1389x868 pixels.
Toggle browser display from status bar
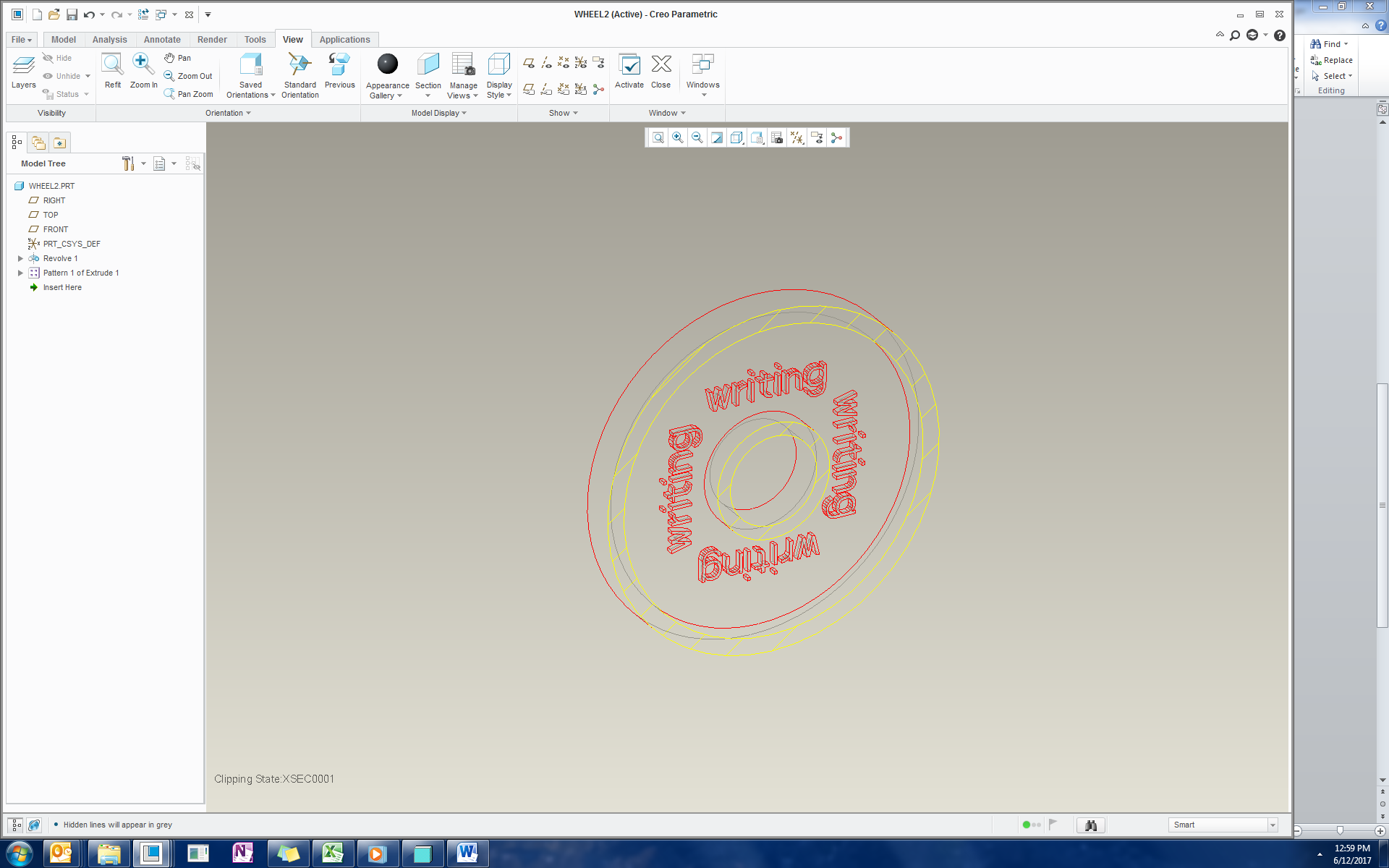[x=34, y=825]
